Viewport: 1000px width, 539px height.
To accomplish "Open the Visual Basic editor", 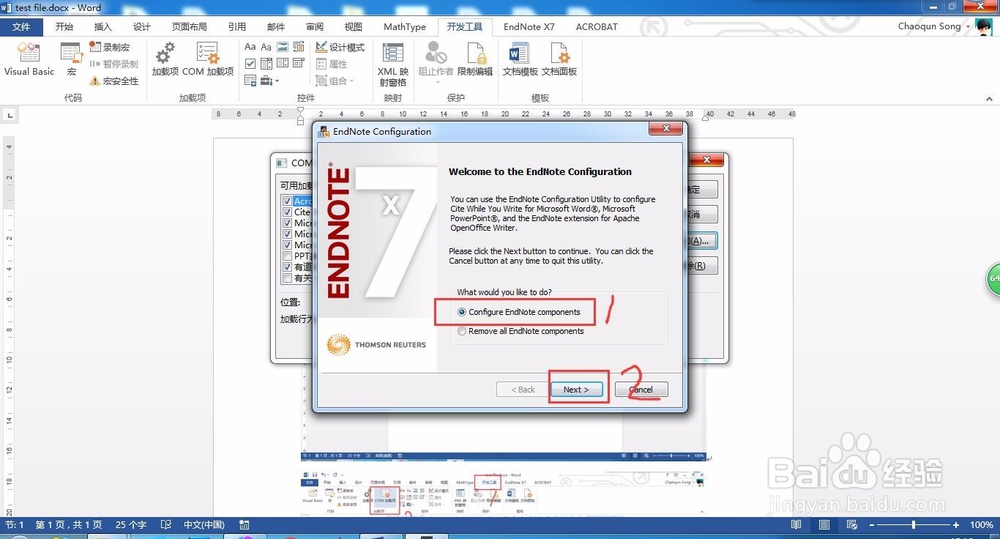I will (x=29, y=59).
